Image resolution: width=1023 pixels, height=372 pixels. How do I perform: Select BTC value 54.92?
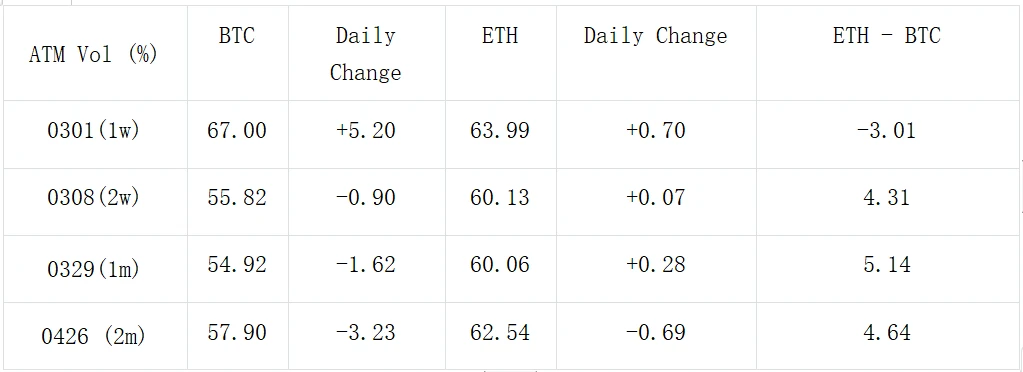click(x=237, y=264)
